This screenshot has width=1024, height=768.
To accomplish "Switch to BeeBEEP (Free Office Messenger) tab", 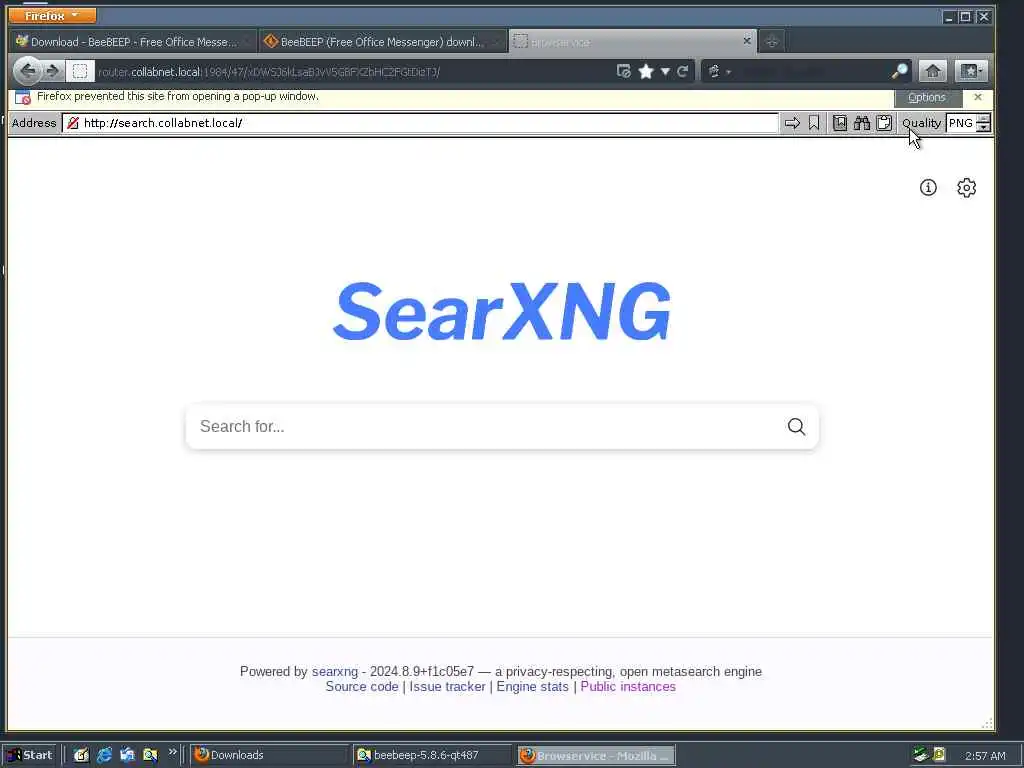I will click(x=383, y=42).
